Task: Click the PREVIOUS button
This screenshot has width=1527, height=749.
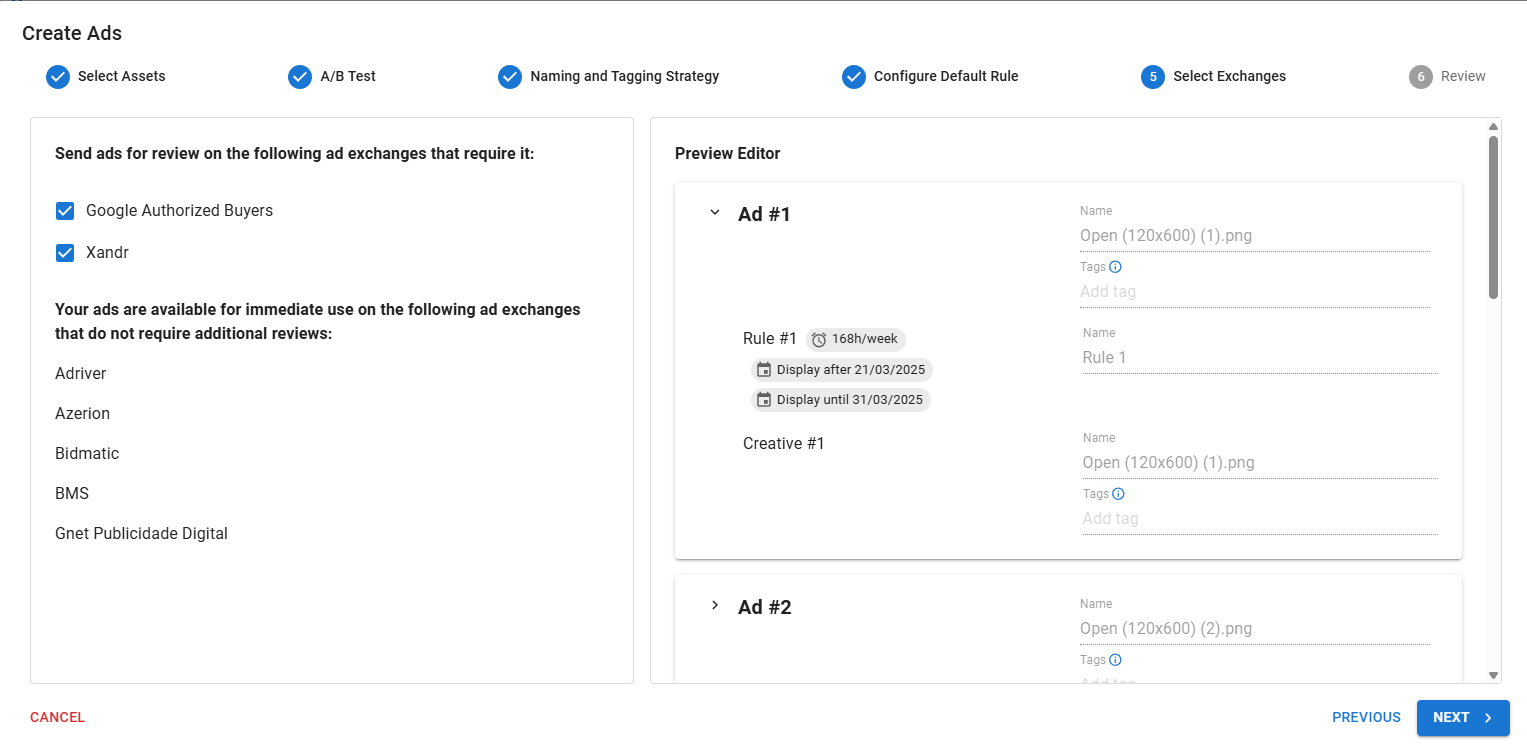Action: [x=1366, y=718]
